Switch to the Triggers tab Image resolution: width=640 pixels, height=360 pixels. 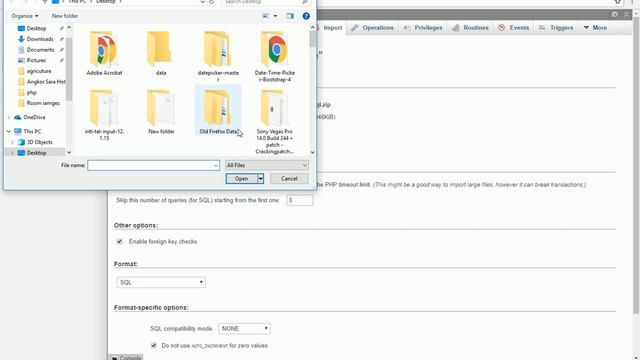point(556,28)
